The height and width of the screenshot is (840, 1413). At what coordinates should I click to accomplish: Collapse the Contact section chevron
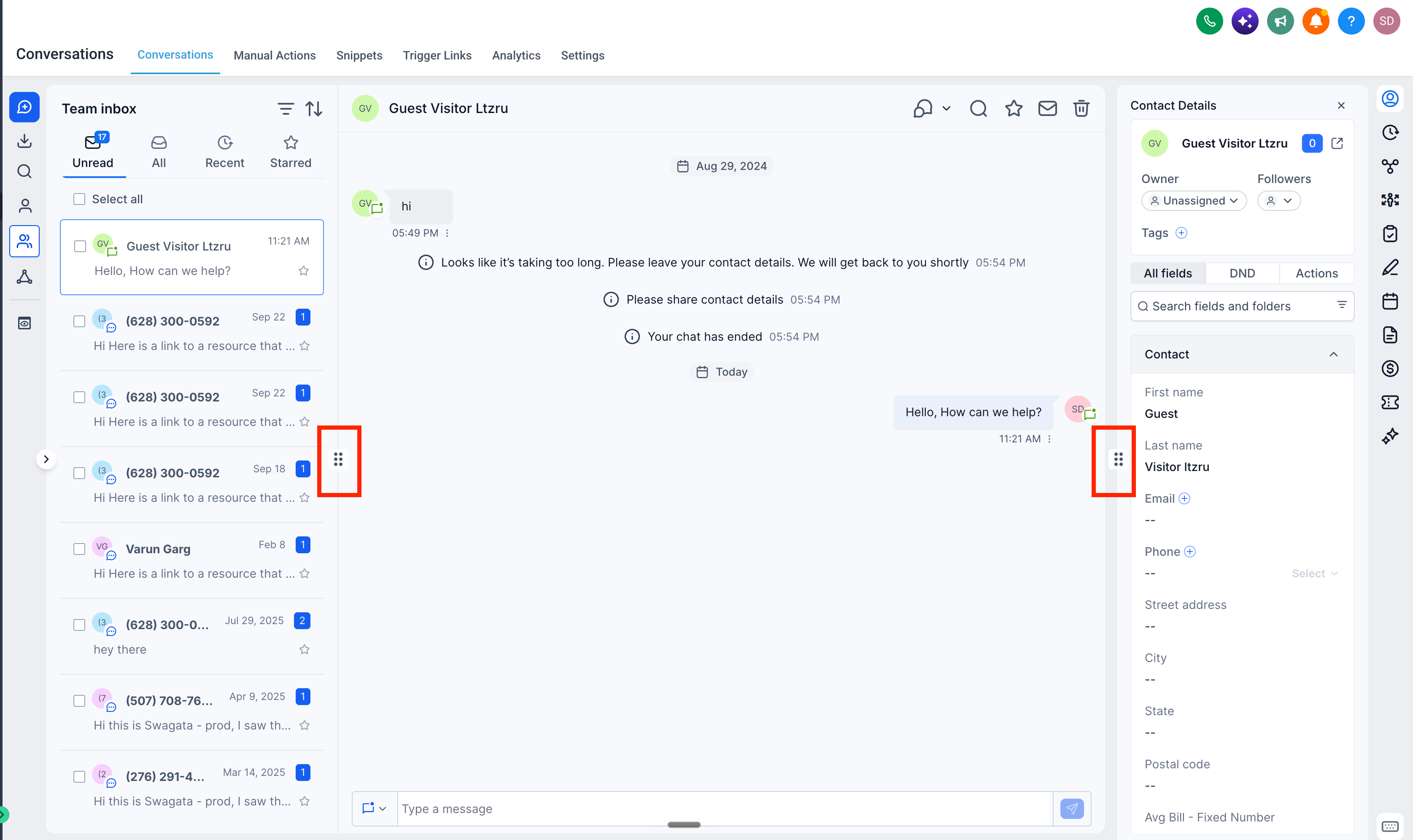(1334, 354)
